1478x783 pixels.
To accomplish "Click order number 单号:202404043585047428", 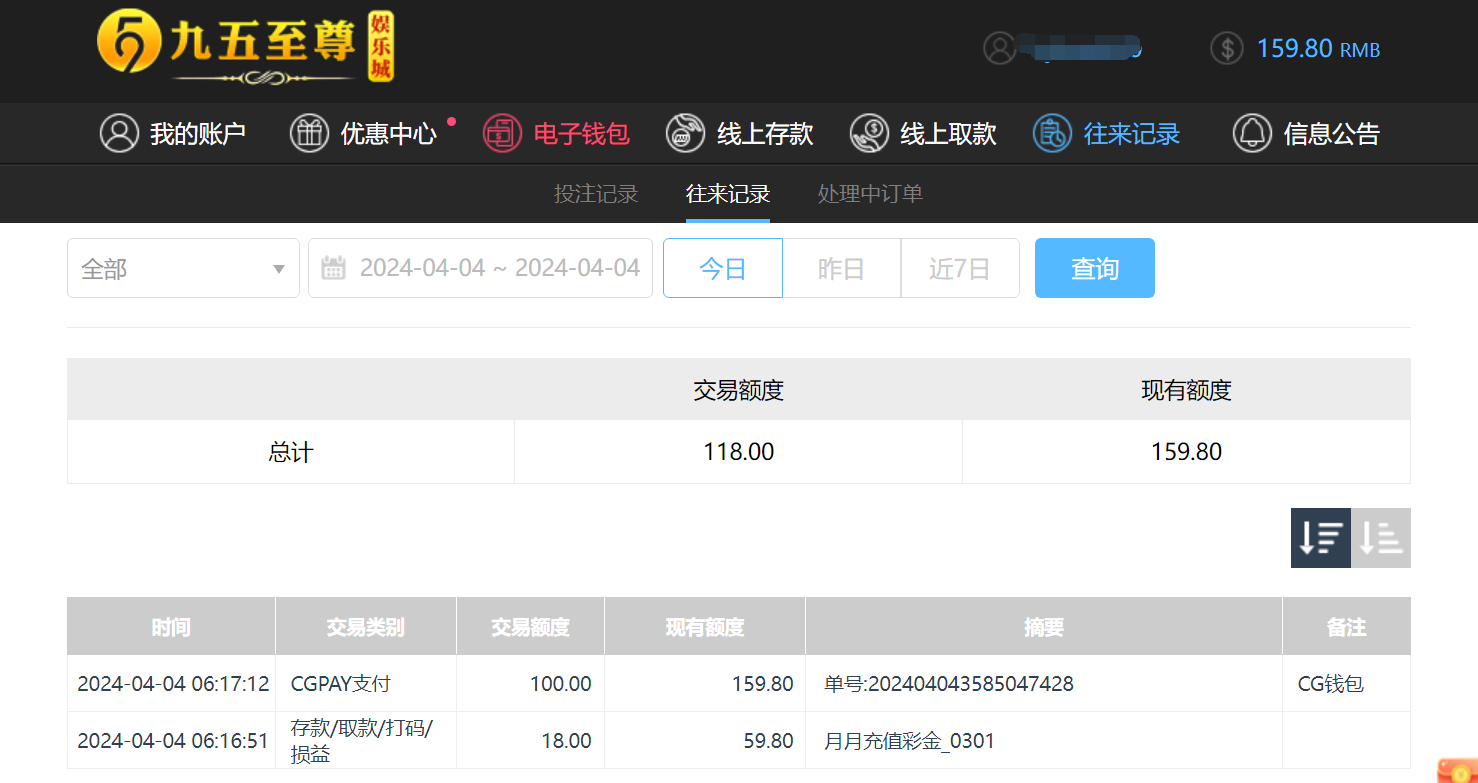I will pos(949,684).
